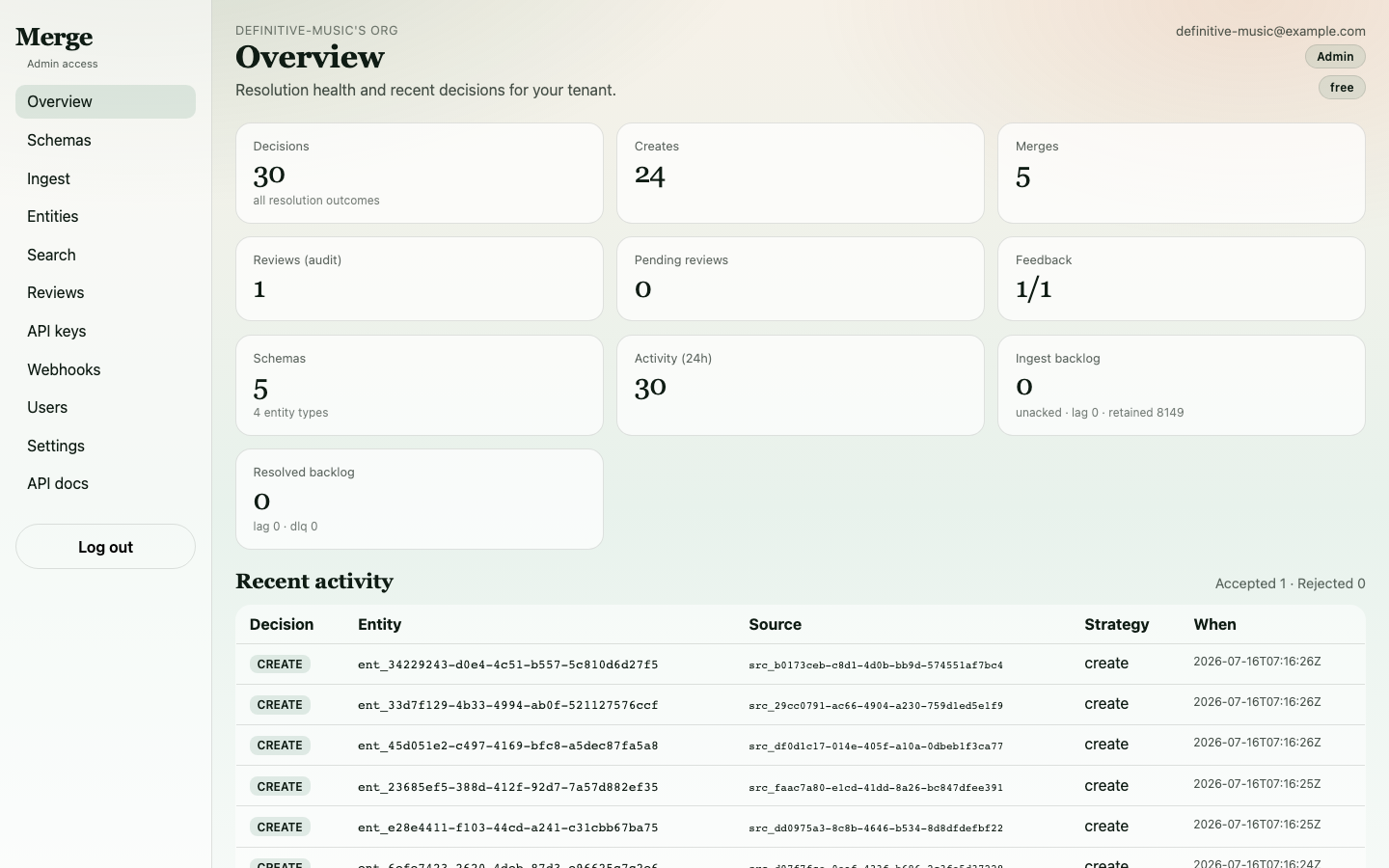
Task: Open the Users page
Action: tap(105, 407)
